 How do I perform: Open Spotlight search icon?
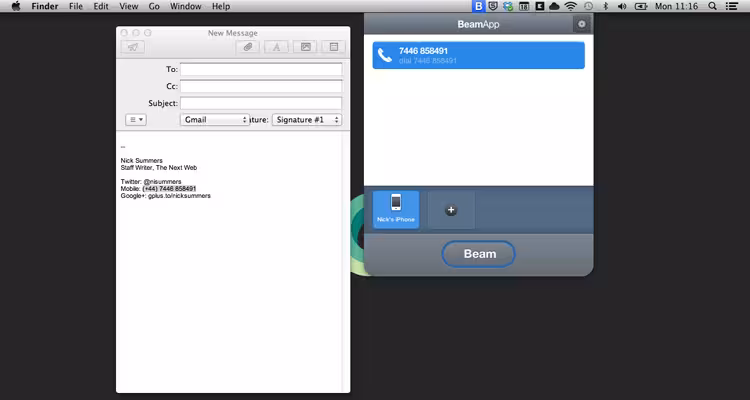pos(712,6)
